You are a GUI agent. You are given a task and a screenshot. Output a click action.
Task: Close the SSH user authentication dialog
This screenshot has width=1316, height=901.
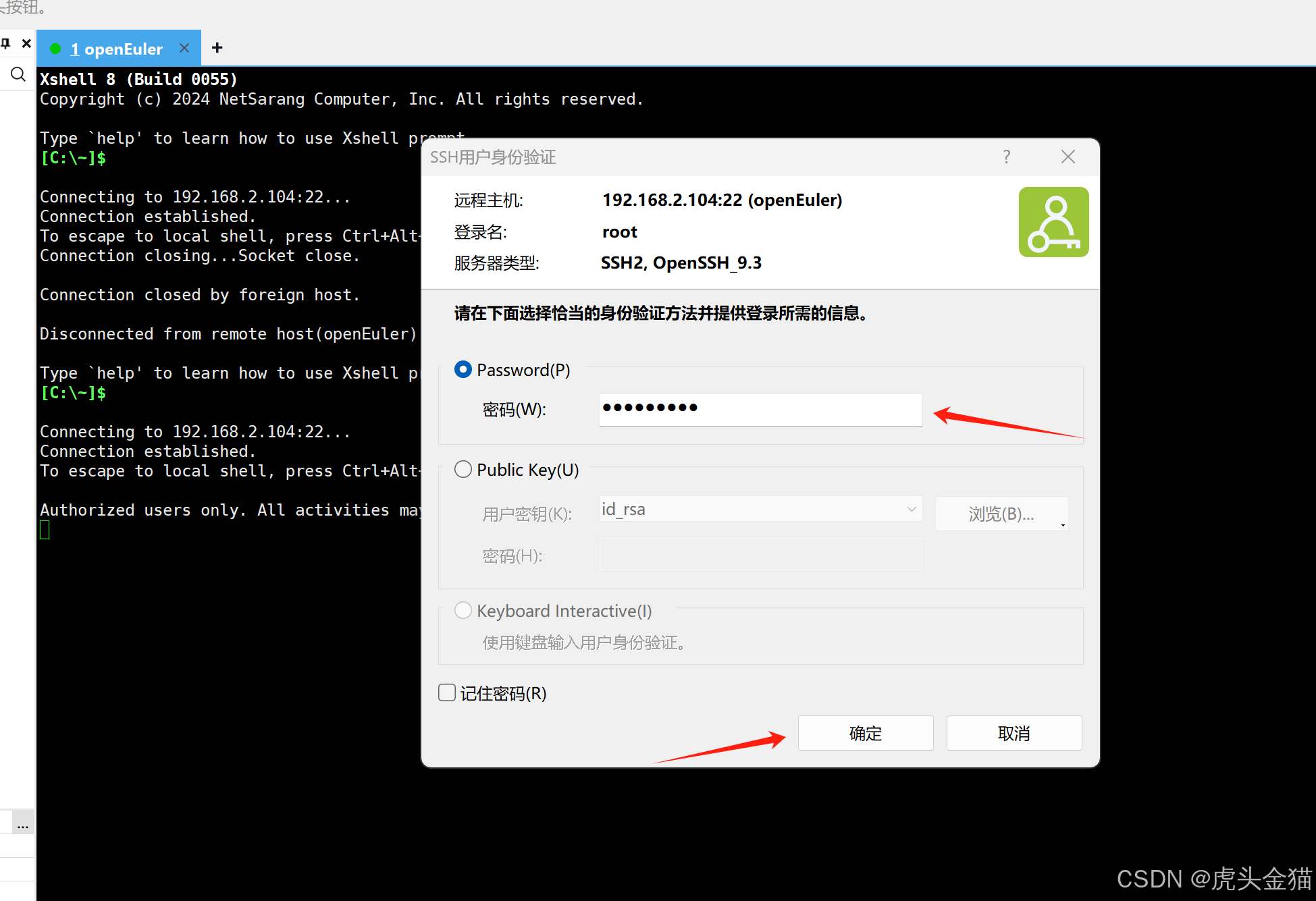pos(1068,157)
